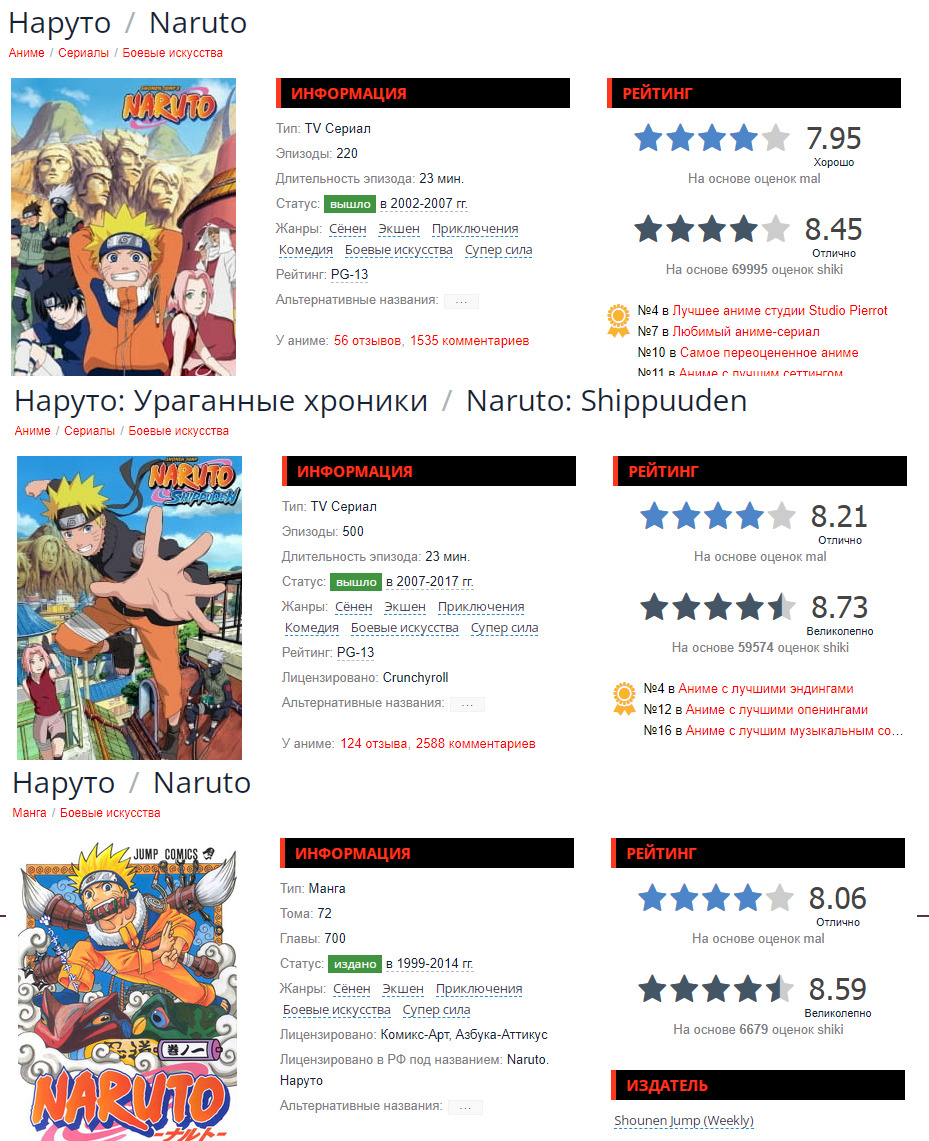929x1141 pixels.
Task: Open the 'Манга' breadcrumb link
Action: pyautogui.click(x=29, y=813)
